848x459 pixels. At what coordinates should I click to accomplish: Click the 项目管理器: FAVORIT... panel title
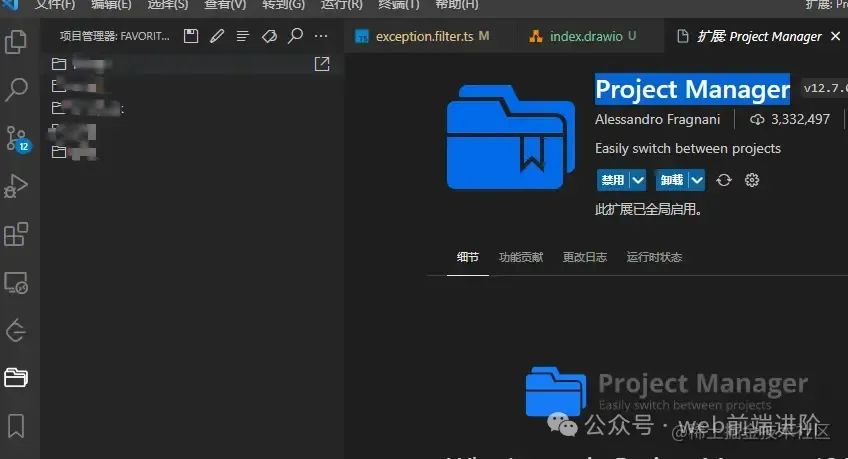pos(115,36)
